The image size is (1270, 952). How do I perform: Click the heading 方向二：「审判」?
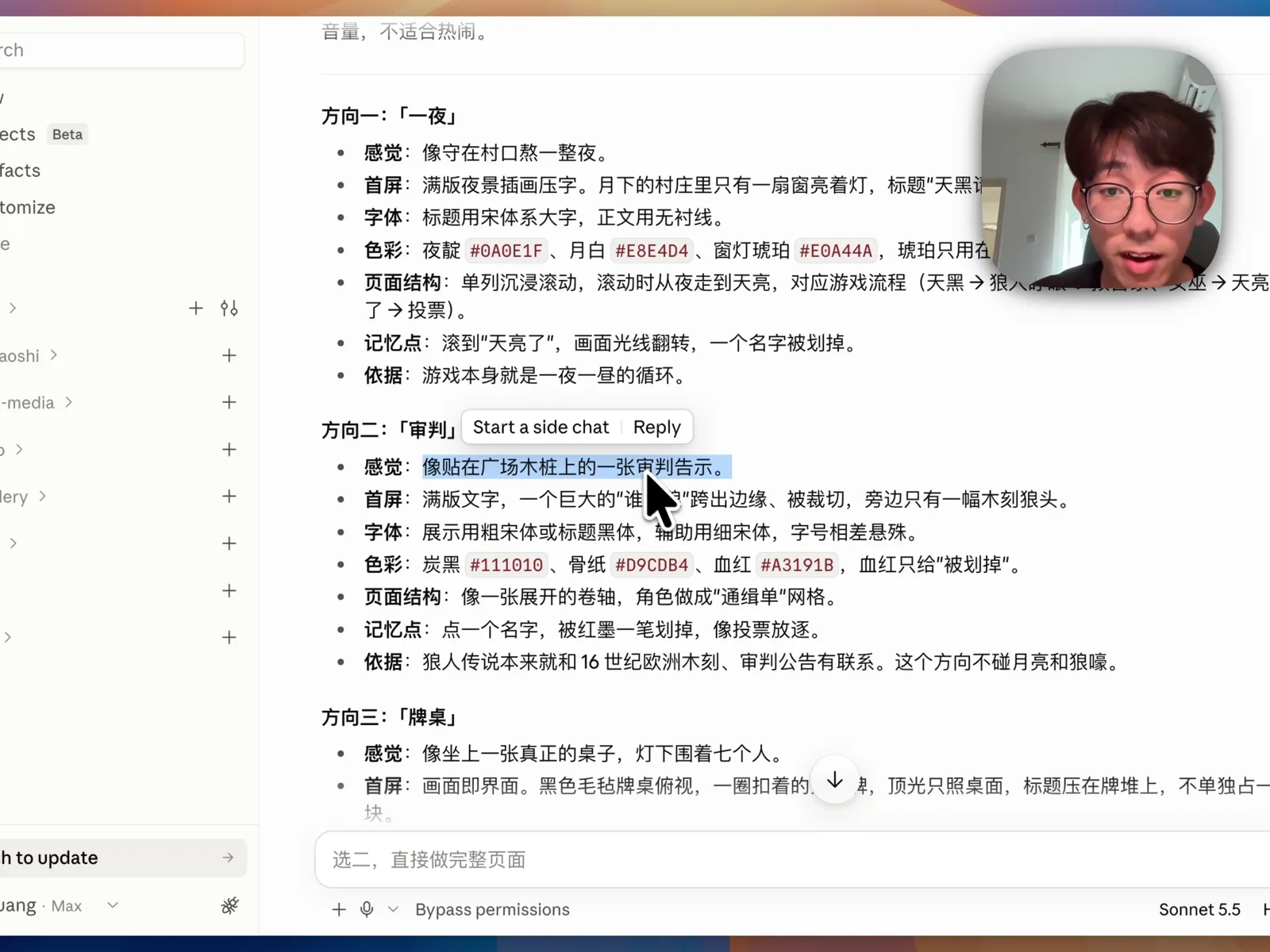[x=391, y=430]
